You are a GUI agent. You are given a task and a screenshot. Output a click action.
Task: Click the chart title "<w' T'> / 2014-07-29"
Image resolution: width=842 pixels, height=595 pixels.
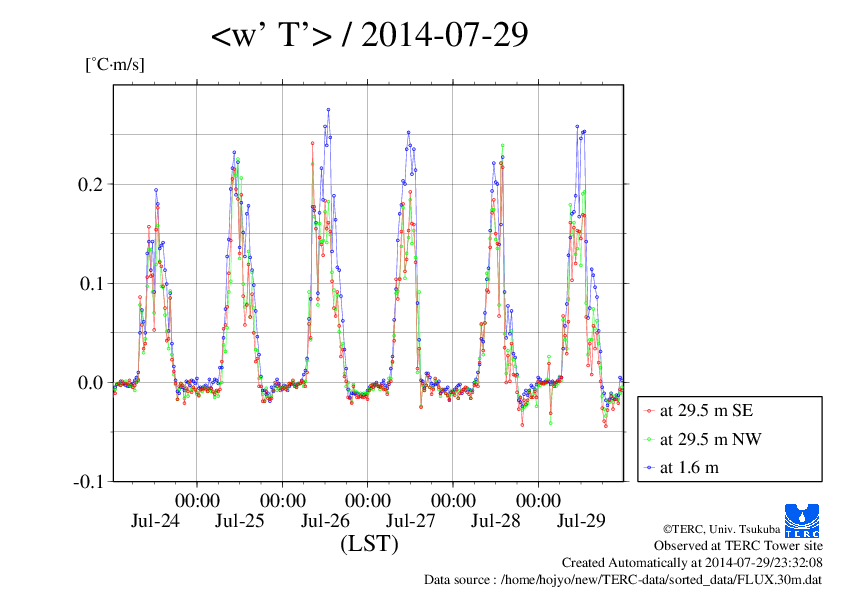click(x=369, y=35)
